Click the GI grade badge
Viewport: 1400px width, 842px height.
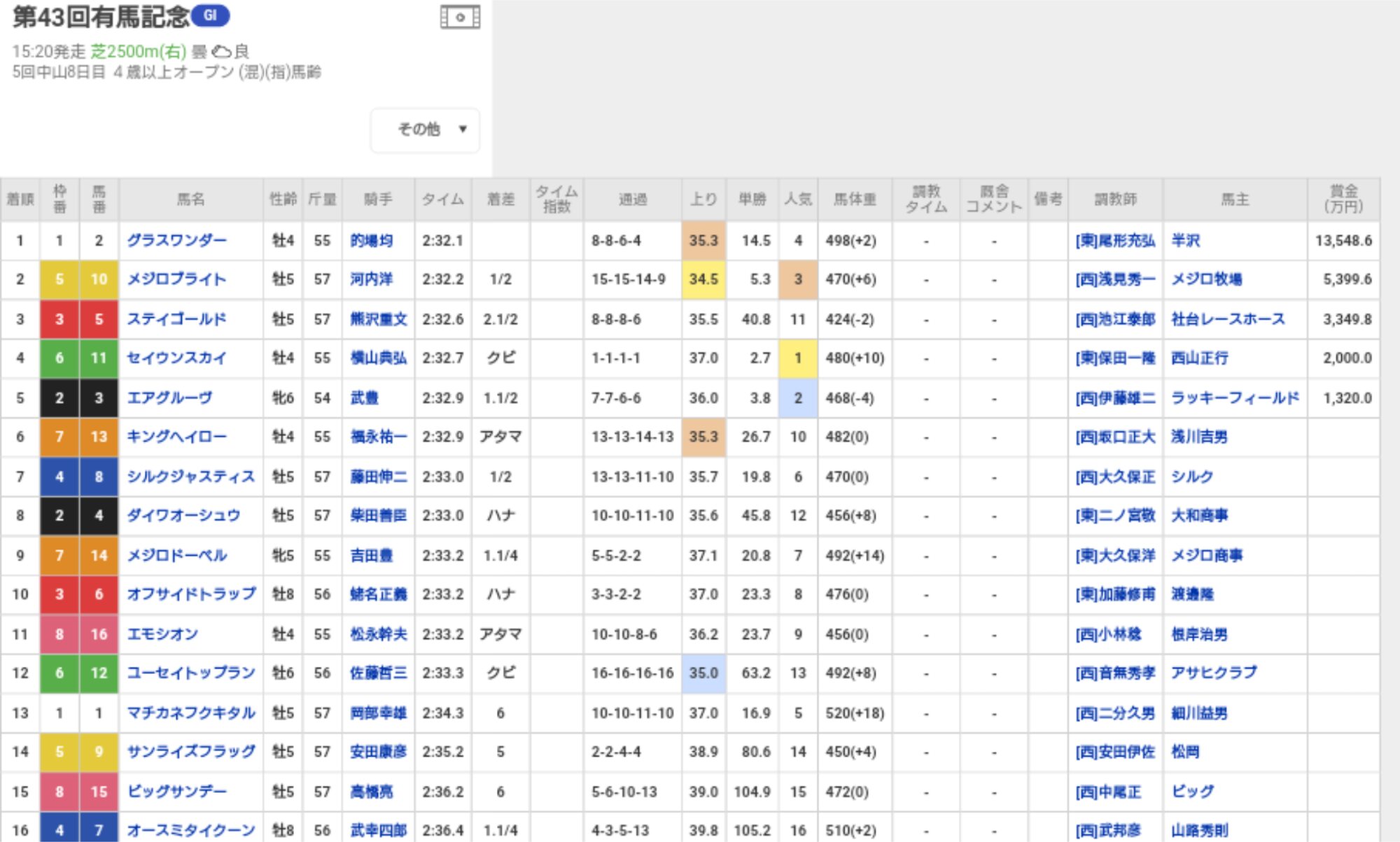coord(210,15)
